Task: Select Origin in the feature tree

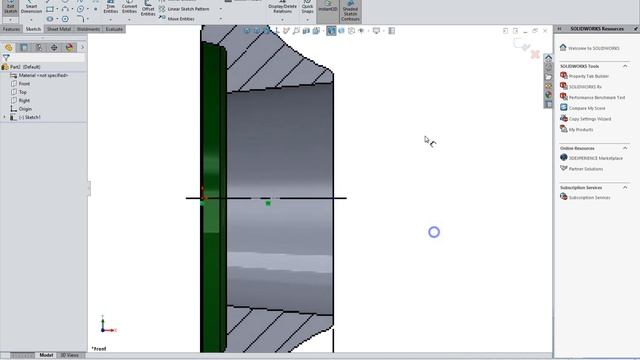Action: (25, 109)
